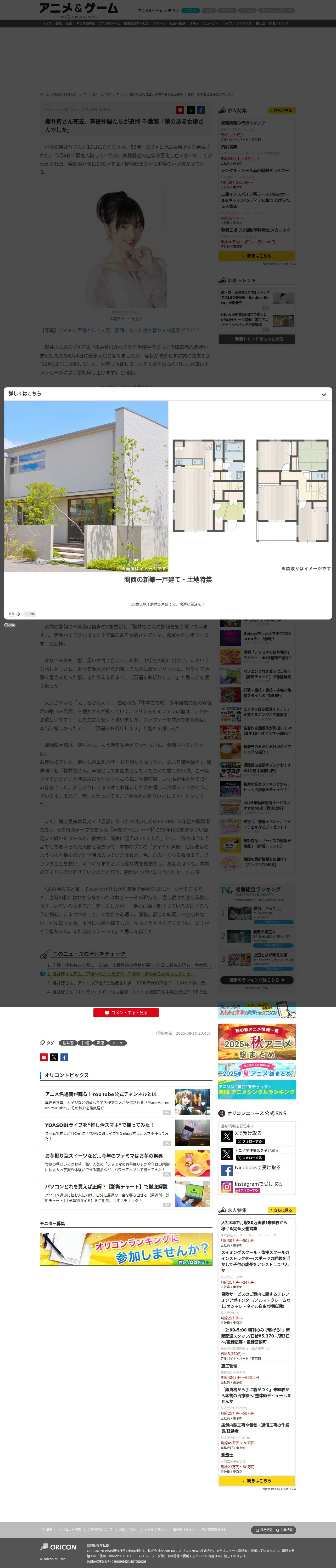The image size is (336, 1568).
Task: Open トップ in the navigation bar
Action: (x=46, y=23)
